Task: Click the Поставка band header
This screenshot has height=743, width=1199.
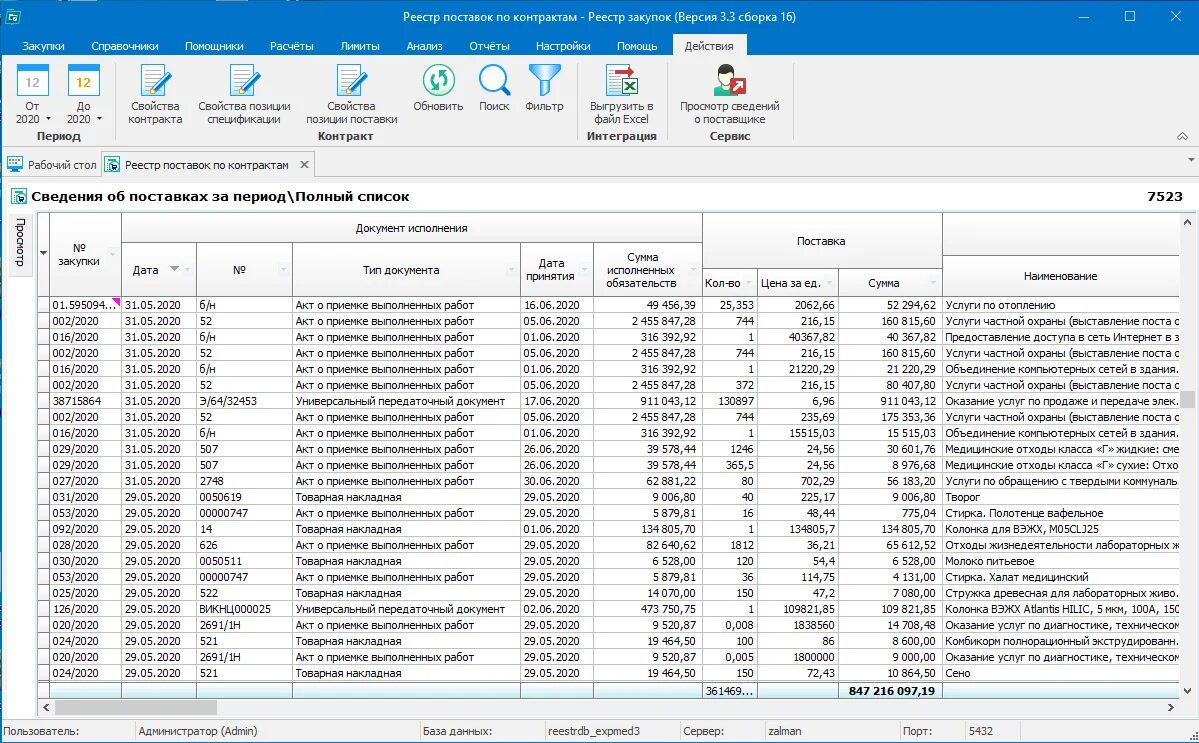Action: (821, 241)
